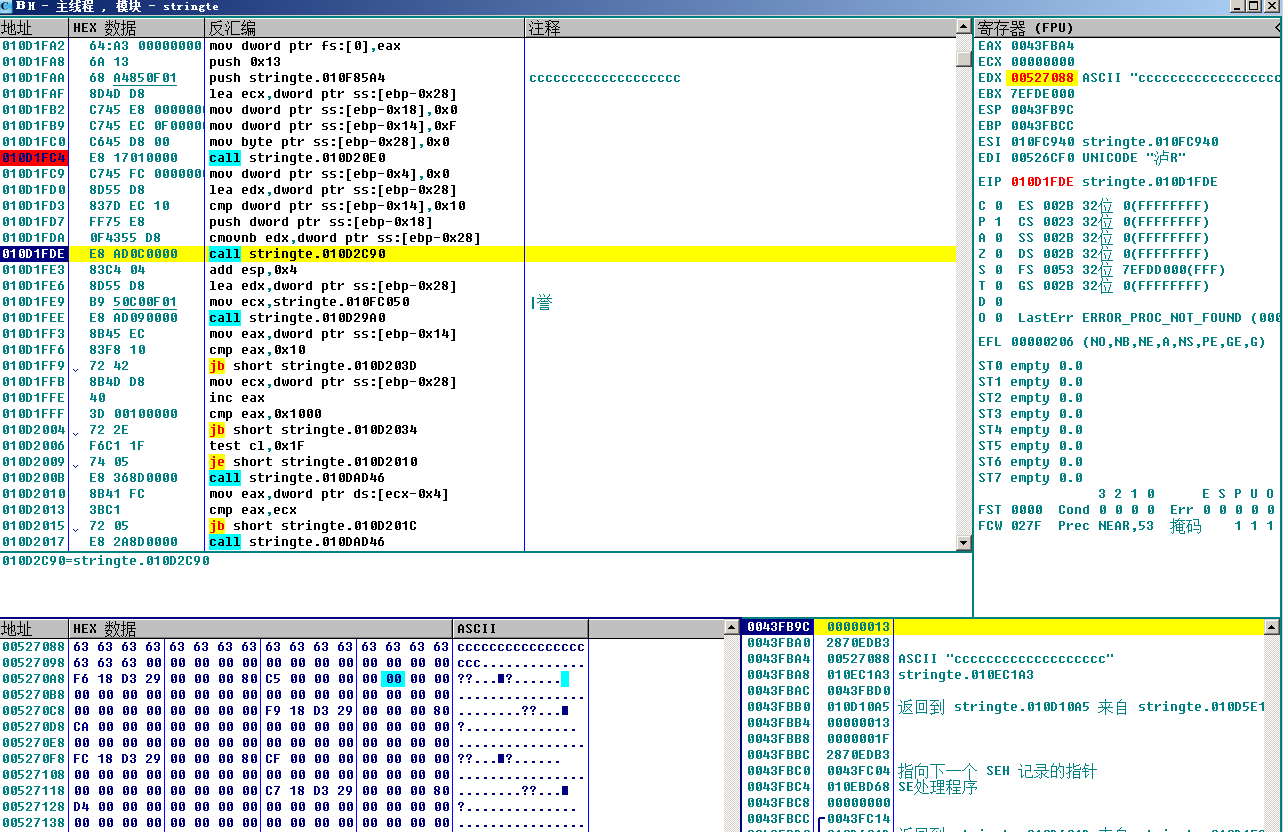The height and width of the screenshot is (832, 1283).
Task: Select the ECX register value 00000000
Action: point(1042,62)
